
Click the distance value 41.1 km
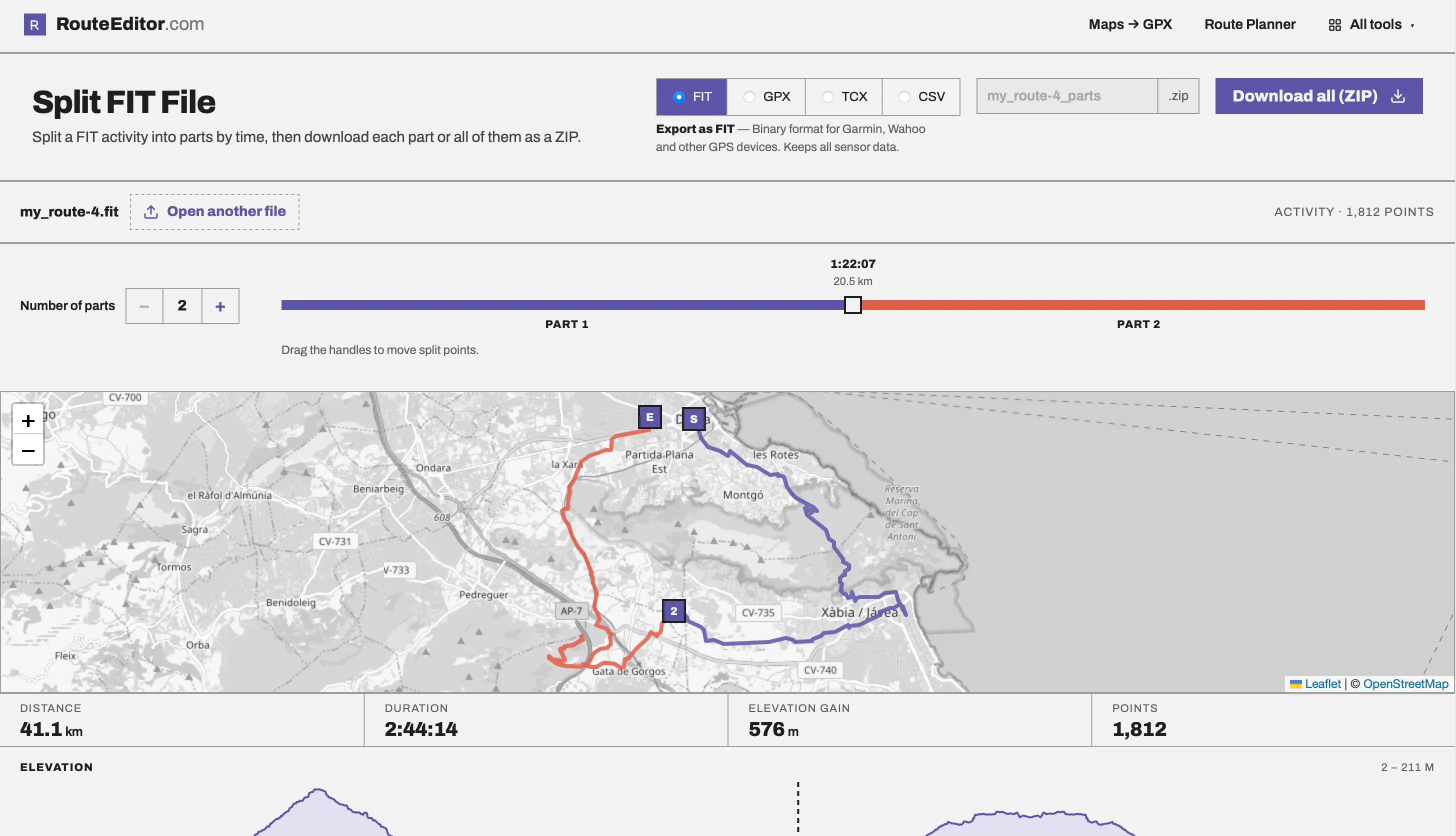coord(51,729)
